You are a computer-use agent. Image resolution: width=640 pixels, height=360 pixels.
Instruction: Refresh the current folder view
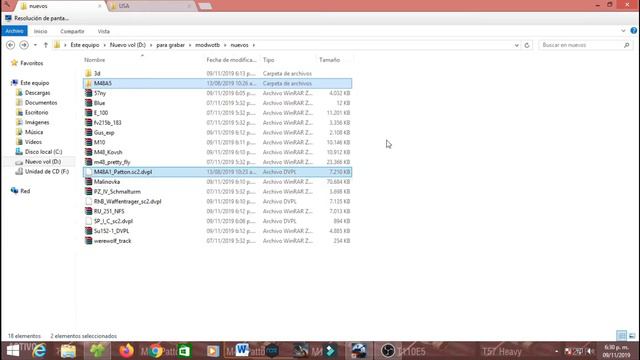[x=527, y=45]
